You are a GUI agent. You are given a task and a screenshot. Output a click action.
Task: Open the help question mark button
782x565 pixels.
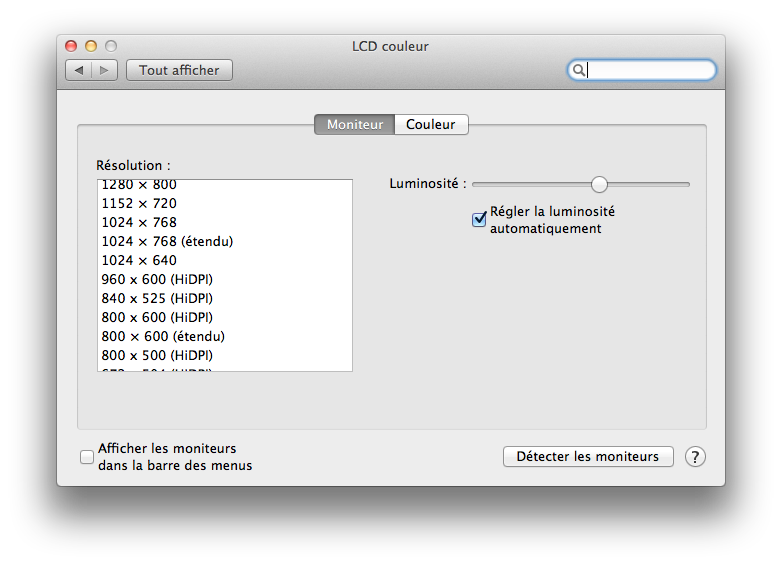695,457
